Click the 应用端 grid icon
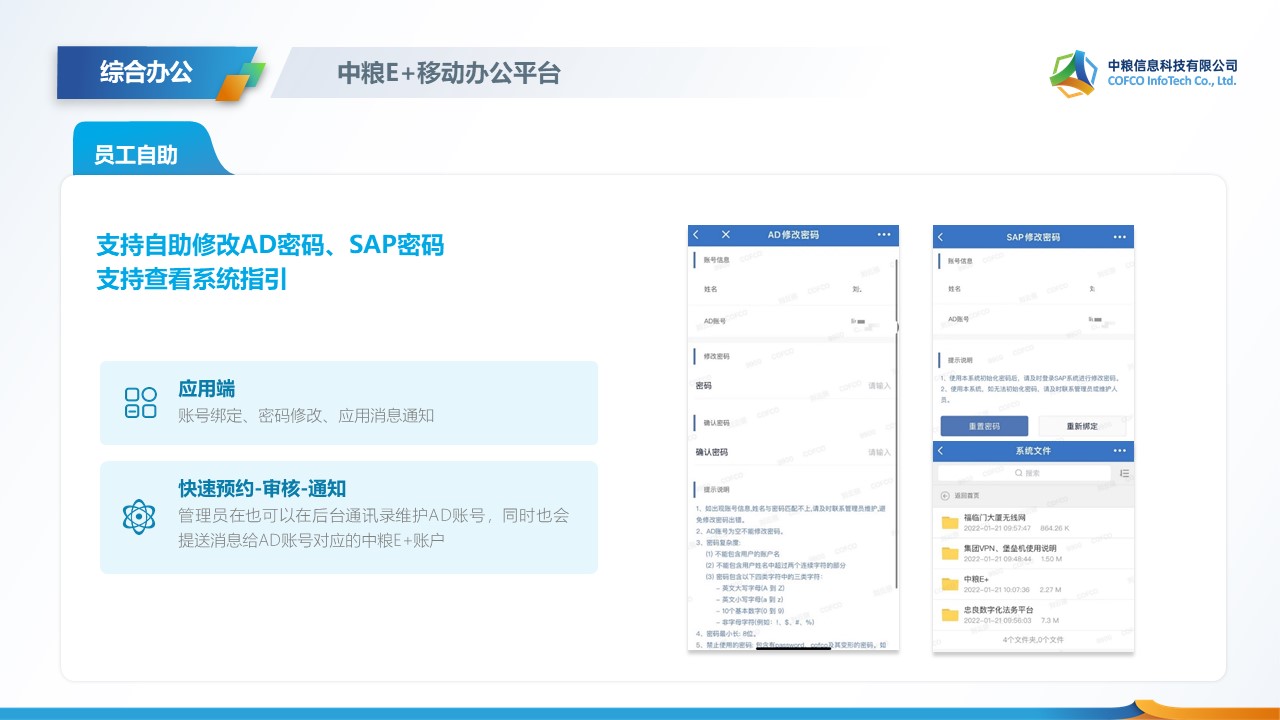1280x720 pixels. pyautogui.click(x=140, y=403)
